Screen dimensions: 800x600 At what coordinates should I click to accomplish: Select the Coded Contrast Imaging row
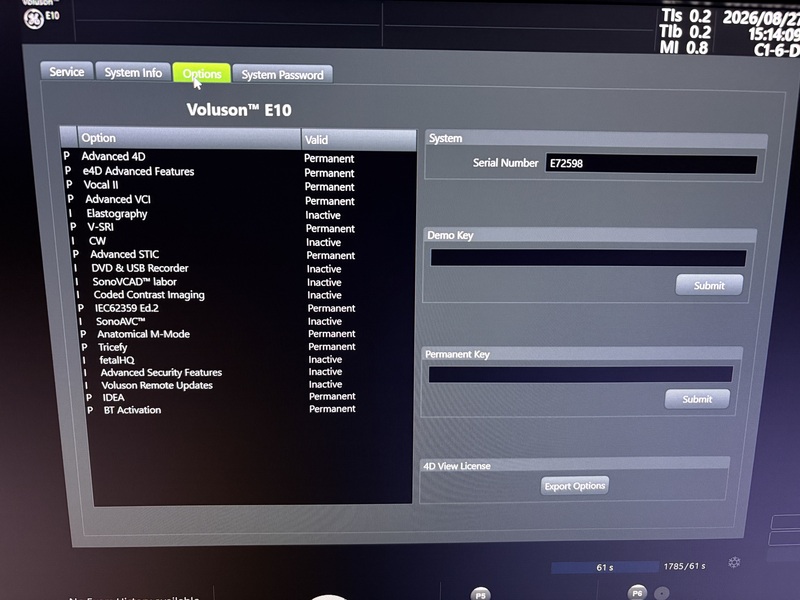244,295
